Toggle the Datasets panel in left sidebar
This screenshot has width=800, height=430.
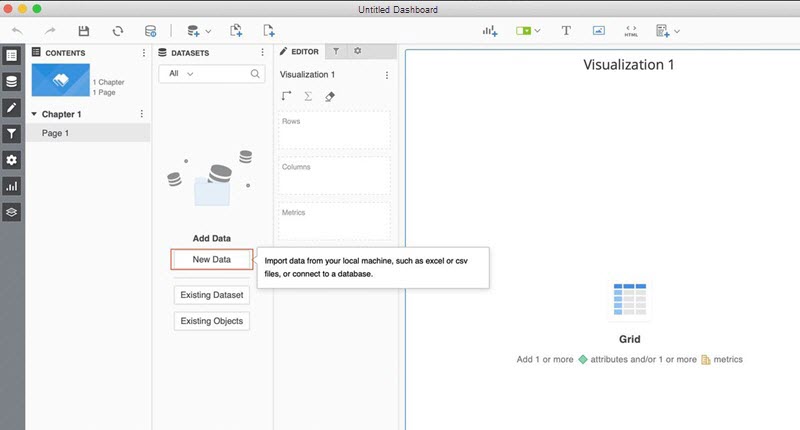click(x=12, y=82)
